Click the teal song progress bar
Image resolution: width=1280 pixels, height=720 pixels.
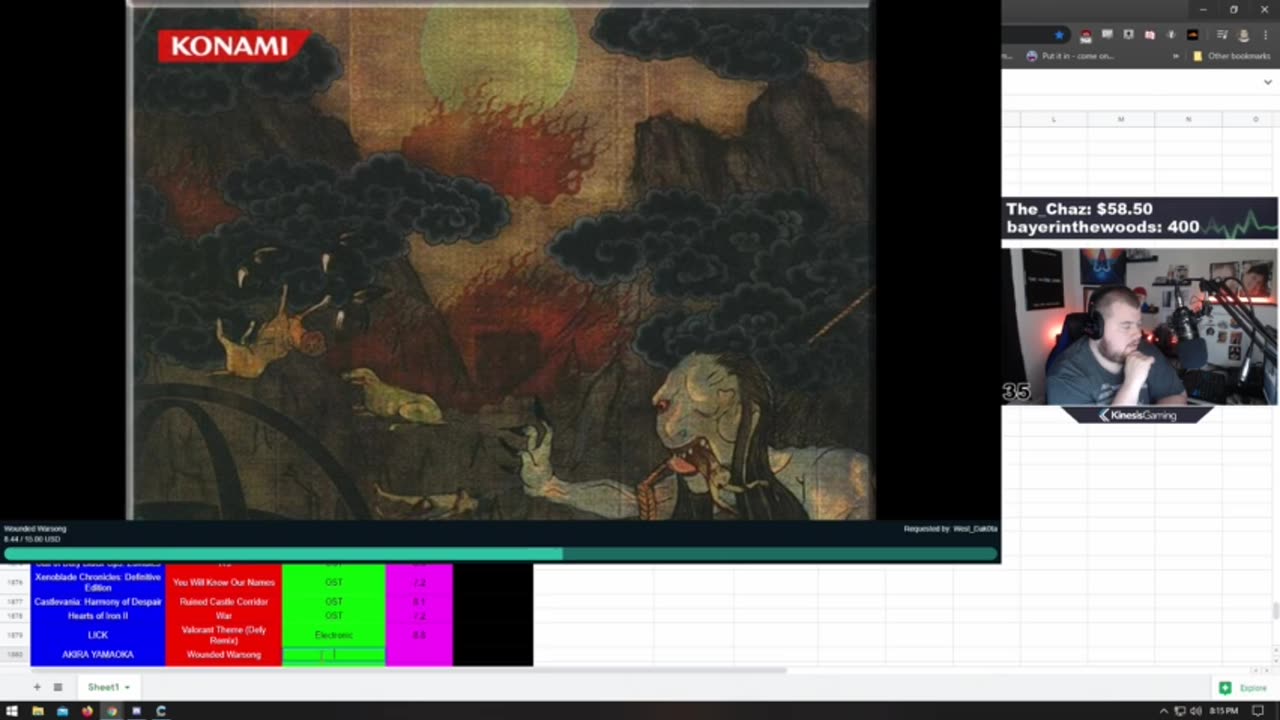(500, 553)
